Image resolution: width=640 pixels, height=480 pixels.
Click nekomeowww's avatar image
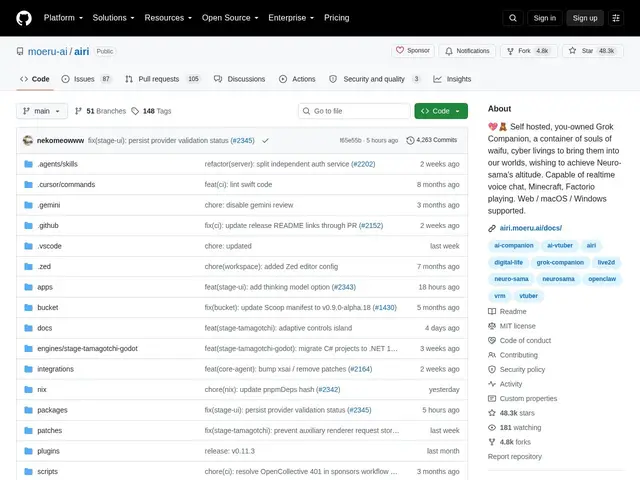pyautogui.click(x=28, y=140)
